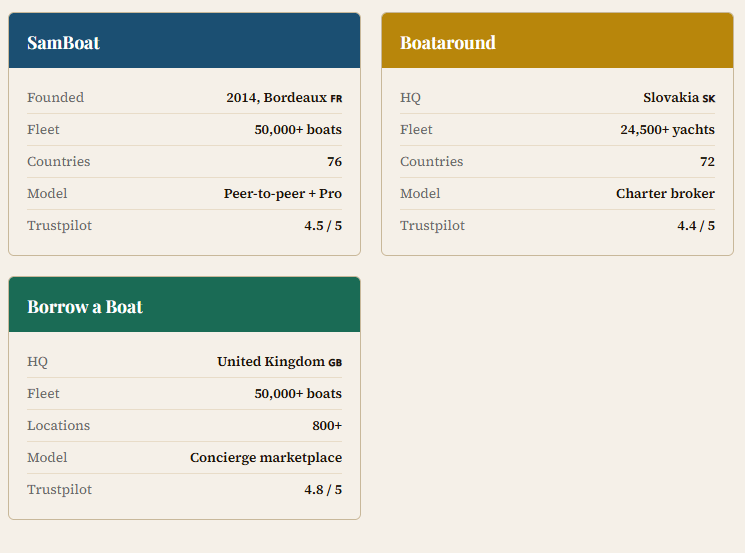Select Boataround's 72 countries value
Screen dimensions: 745x553
[707, 162]
